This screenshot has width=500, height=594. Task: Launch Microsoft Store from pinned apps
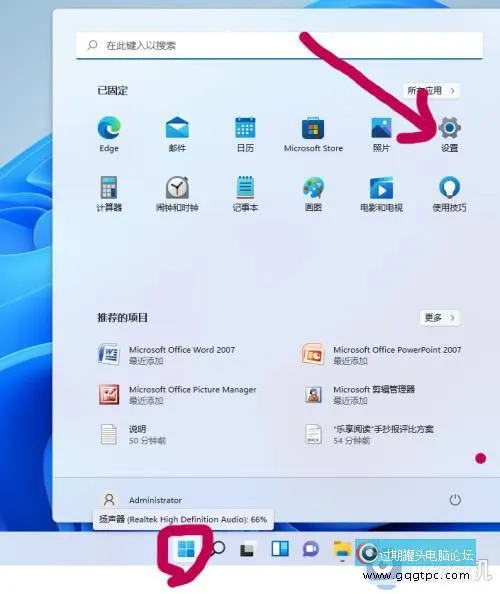(313, 134)
